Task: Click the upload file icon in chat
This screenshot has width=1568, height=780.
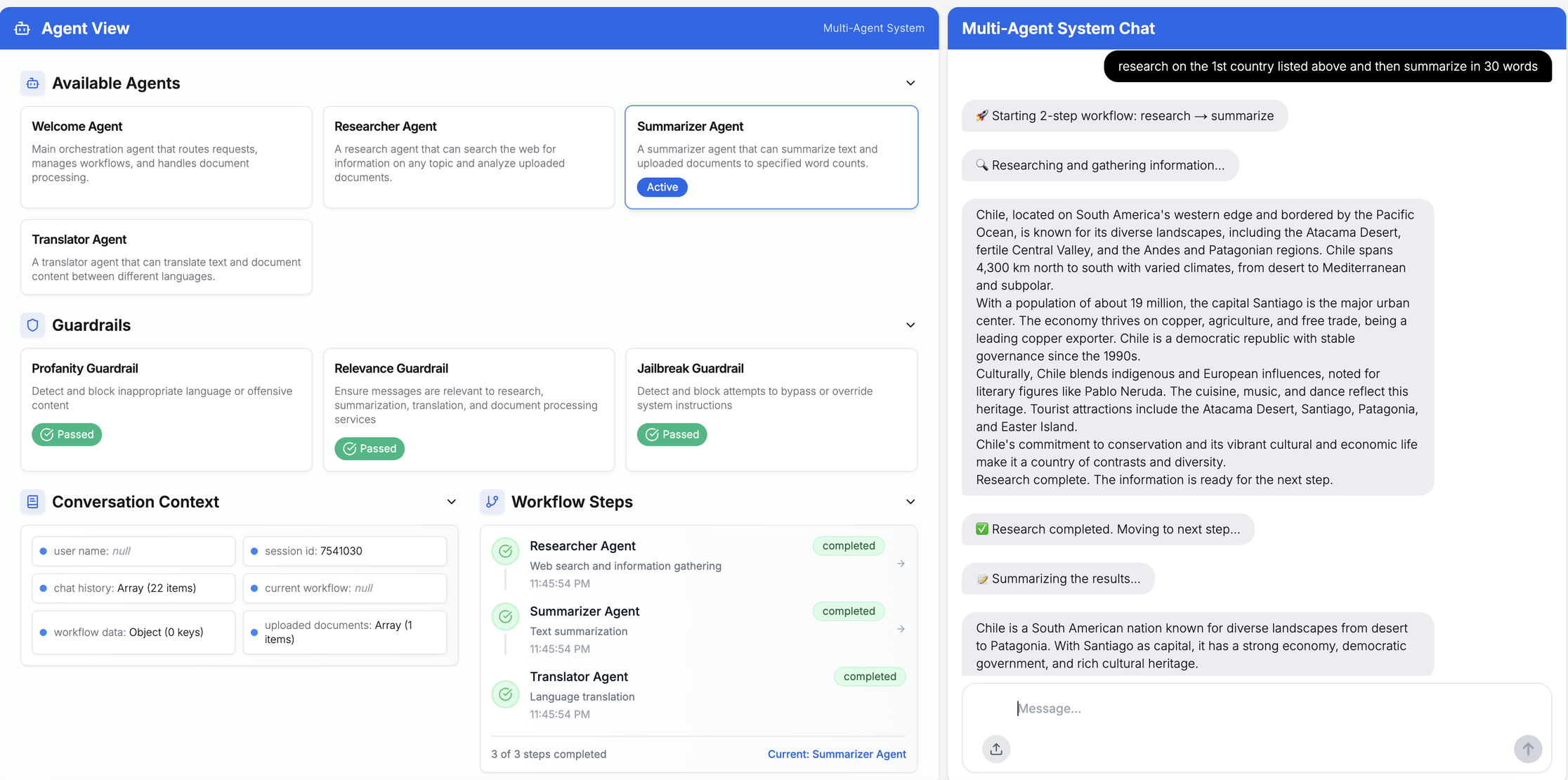Action: [x=995, y=749]
